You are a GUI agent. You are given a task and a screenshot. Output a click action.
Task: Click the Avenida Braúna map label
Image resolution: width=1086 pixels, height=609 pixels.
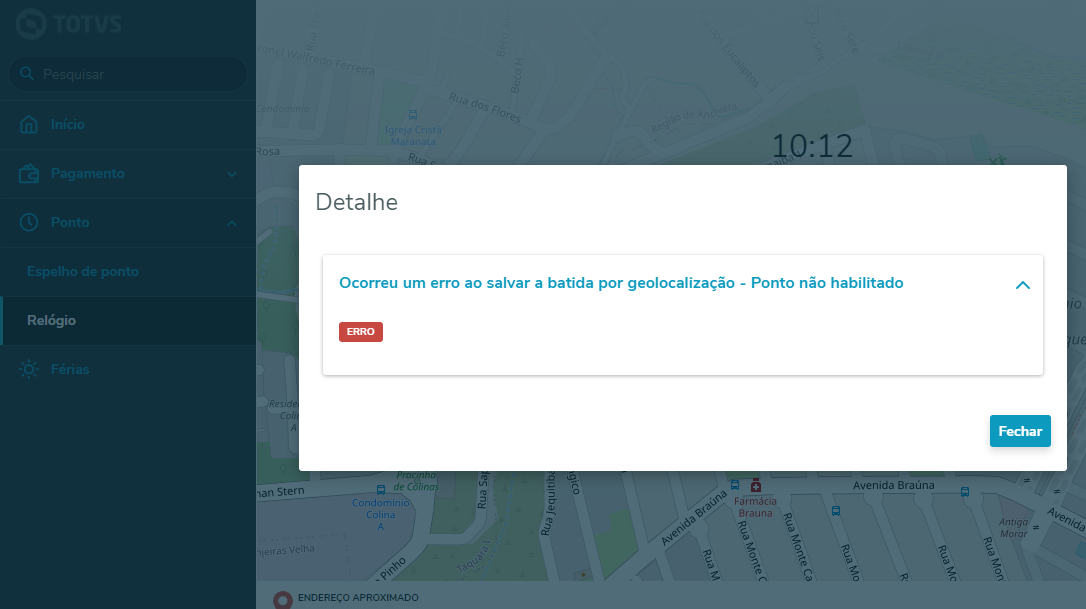[x=893, y=485]
